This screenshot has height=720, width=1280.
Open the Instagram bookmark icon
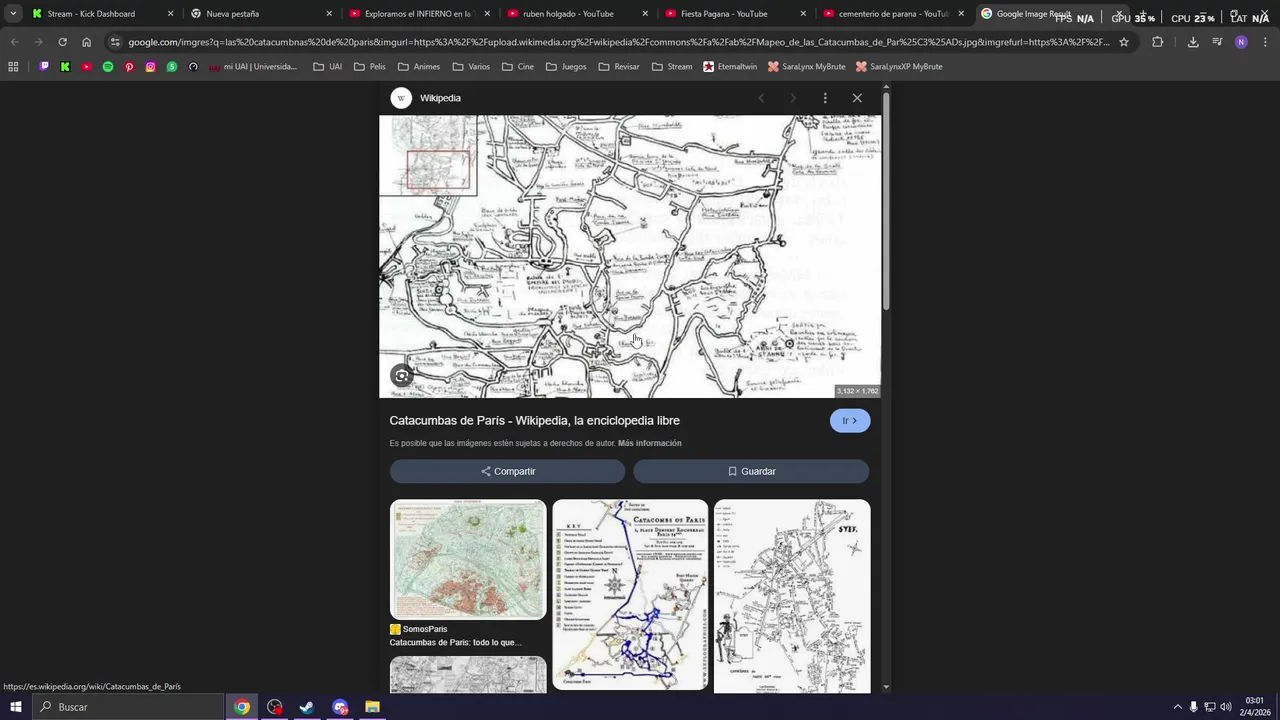point(151,66)
